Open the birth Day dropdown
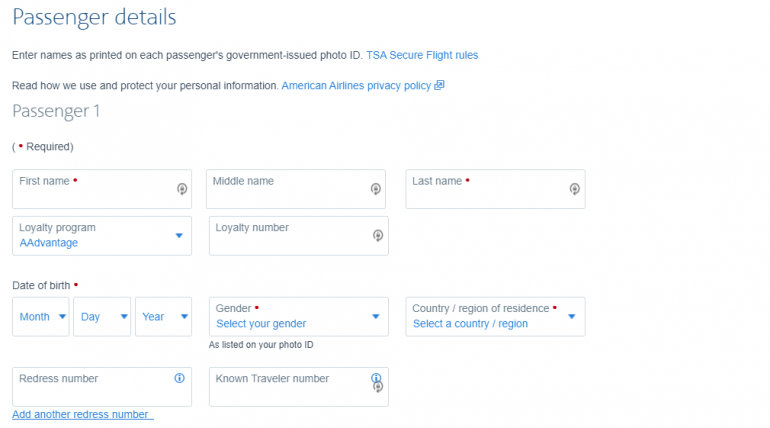The width and height of the screenshot is (770, 428). coord(103,317)
